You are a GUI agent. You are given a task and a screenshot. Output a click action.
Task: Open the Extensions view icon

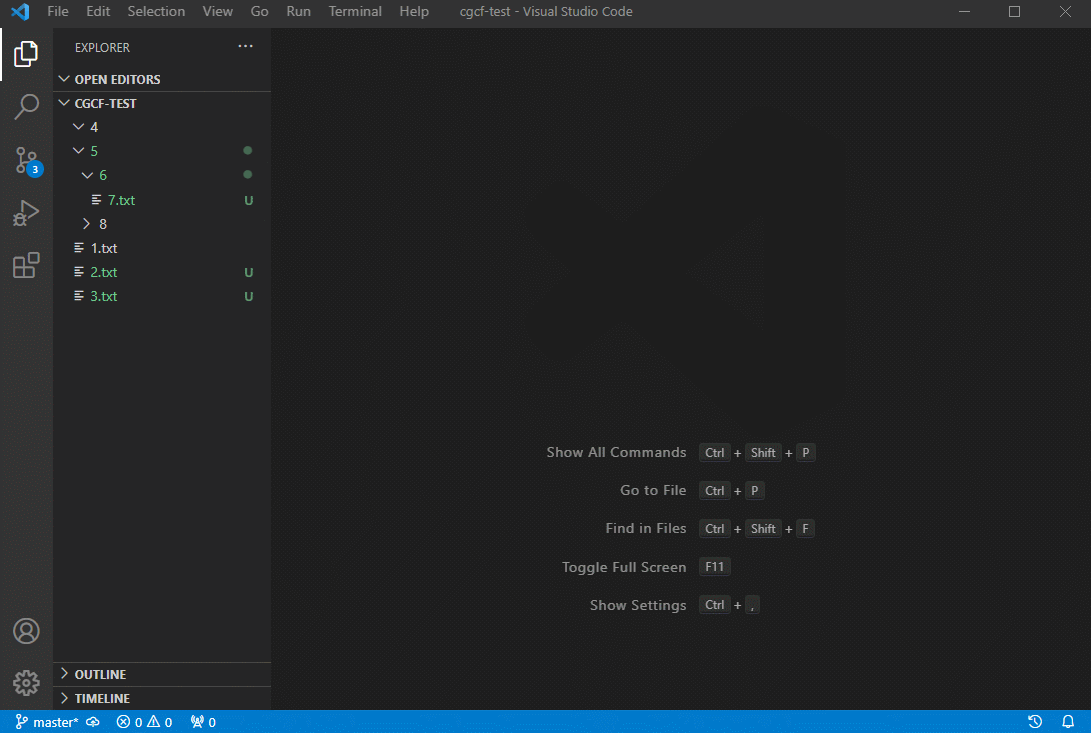coord(26,265)
